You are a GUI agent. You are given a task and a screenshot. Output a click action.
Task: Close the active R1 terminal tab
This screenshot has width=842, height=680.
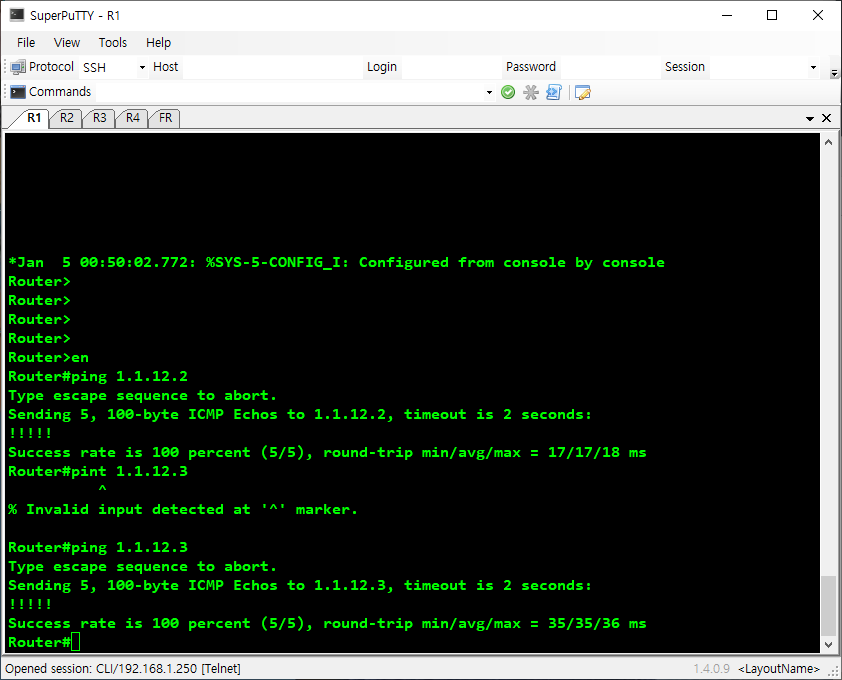click(826, 118)
